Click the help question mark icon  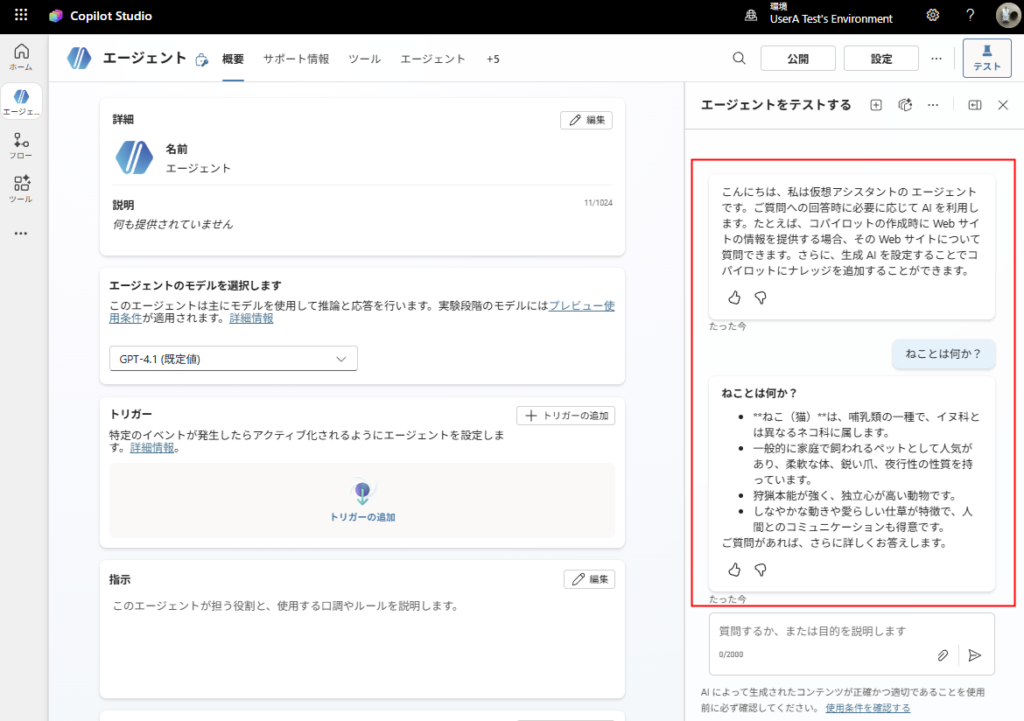click(969, 16)
